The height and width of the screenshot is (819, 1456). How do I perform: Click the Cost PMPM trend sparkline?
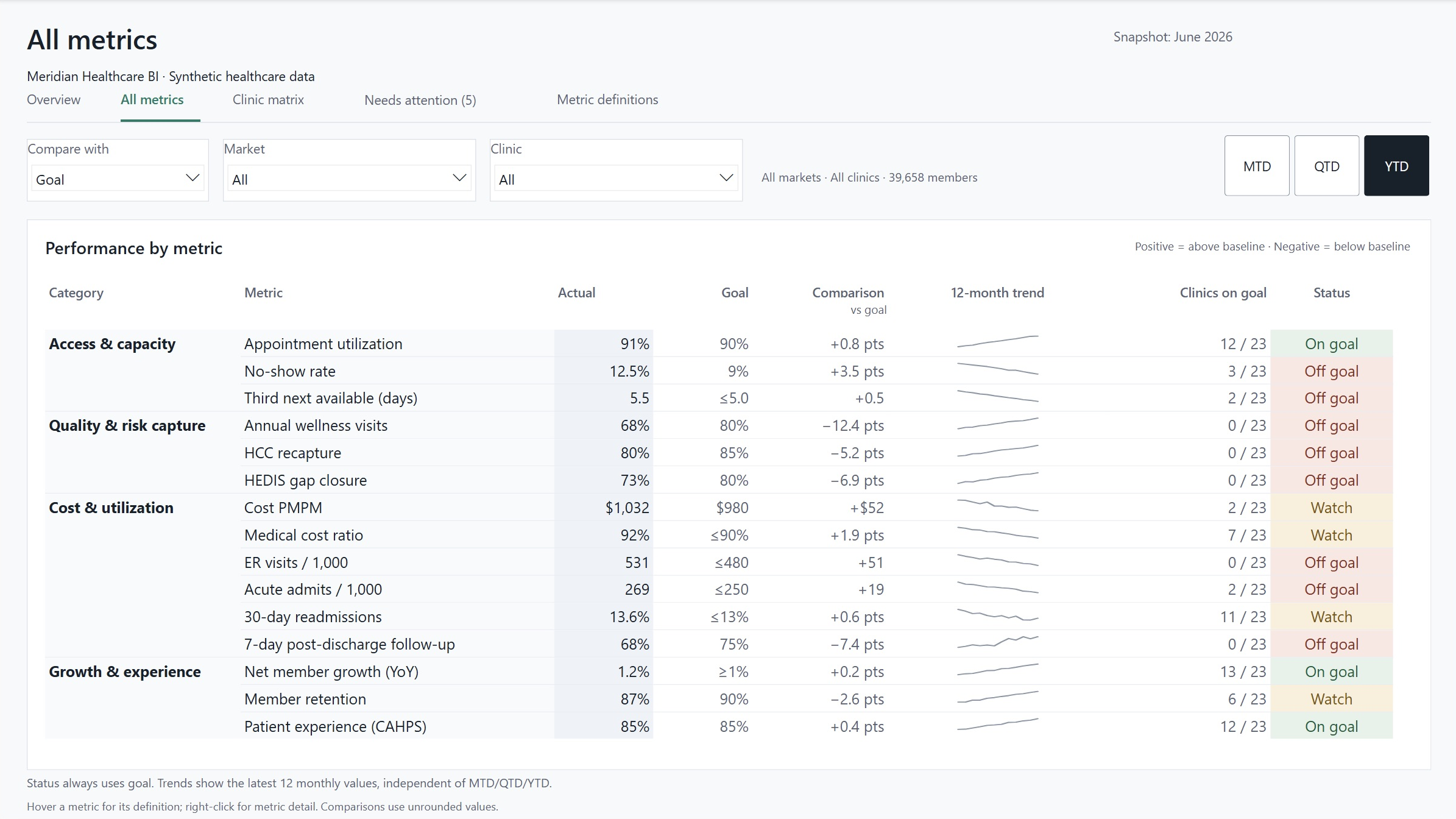(998, 505)
